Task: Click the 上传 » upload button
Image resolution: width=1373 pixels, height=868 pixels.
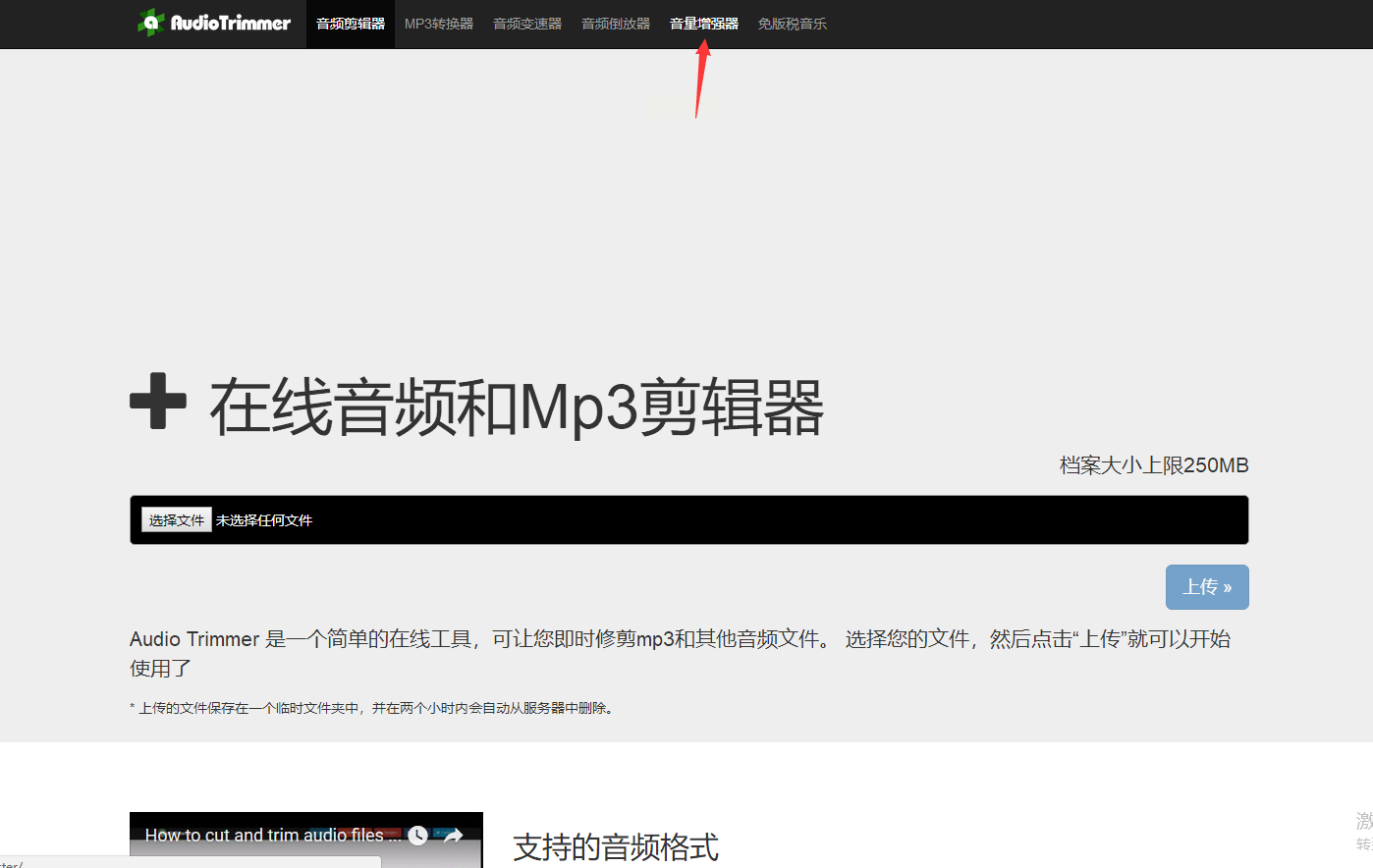Action: pos(1207,587)
